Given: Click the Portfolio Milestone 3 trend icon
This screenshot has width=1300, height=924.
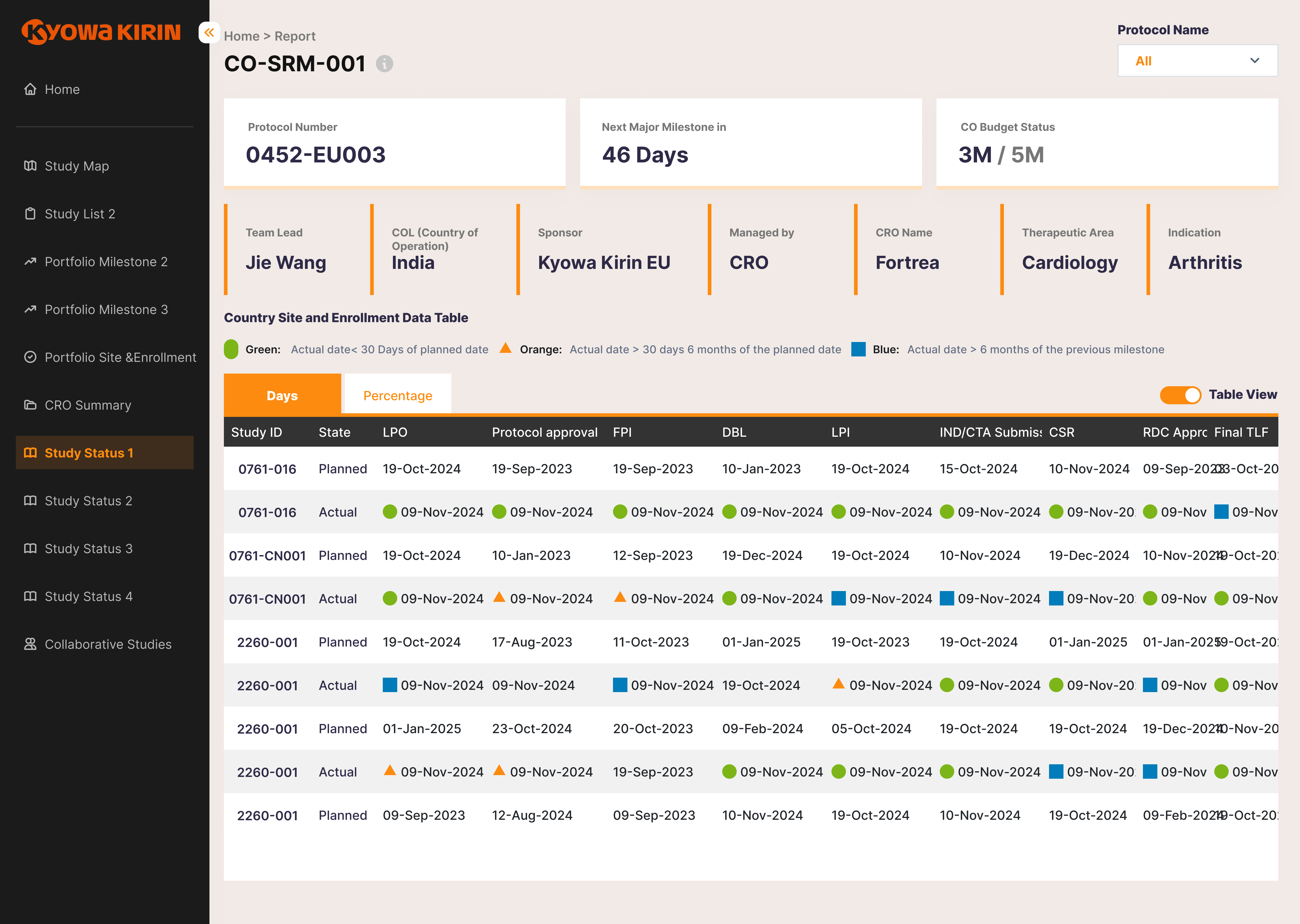Looking at the screenshot, I should pos(30,309).
